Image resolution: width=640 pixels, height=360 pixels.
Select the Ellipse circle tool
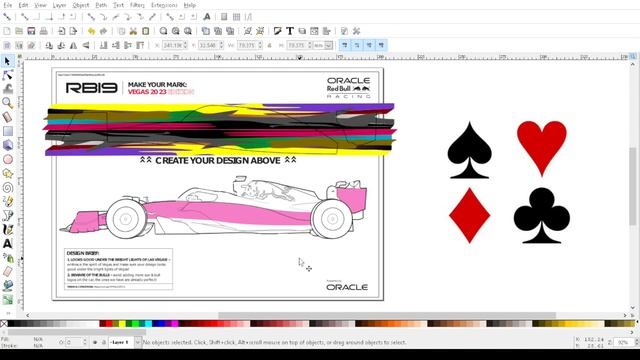click(x=7, y=159)
